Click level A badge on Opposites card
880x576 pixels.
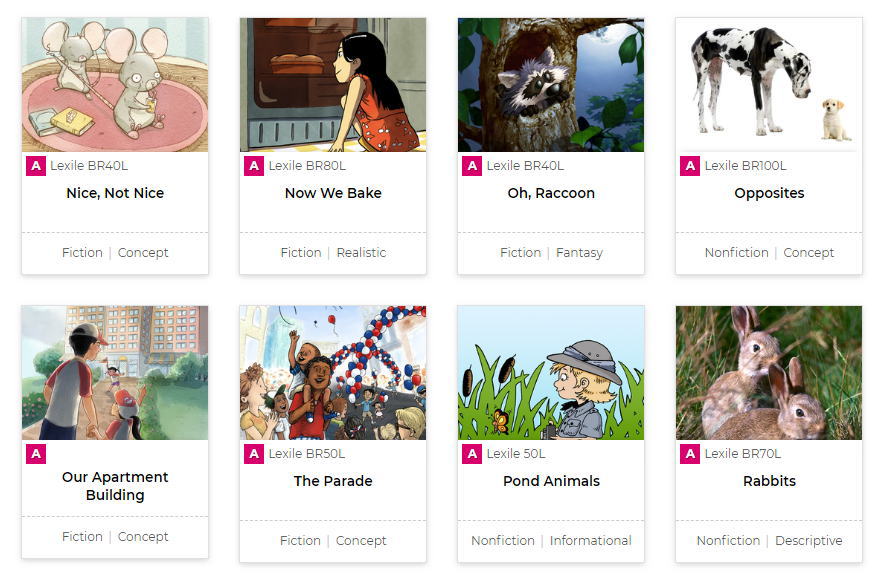[x=690, y=166]
